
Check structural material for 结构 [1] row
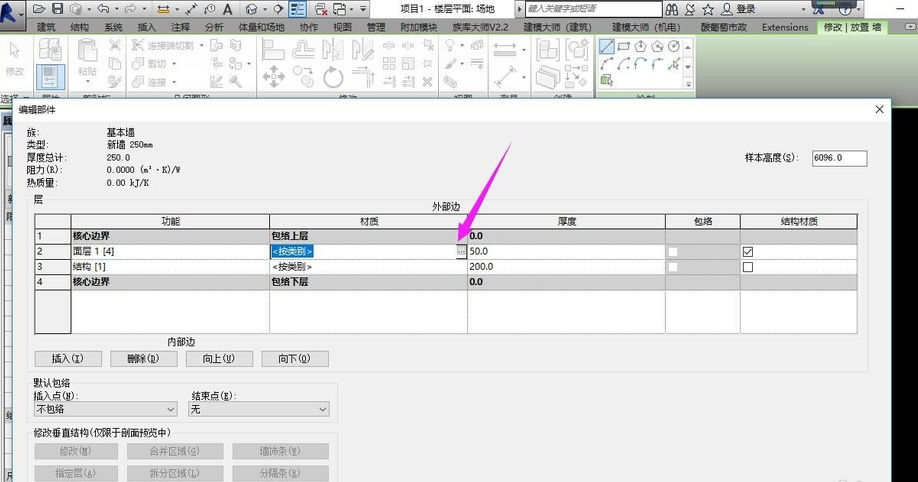click(x=748, y=267)
